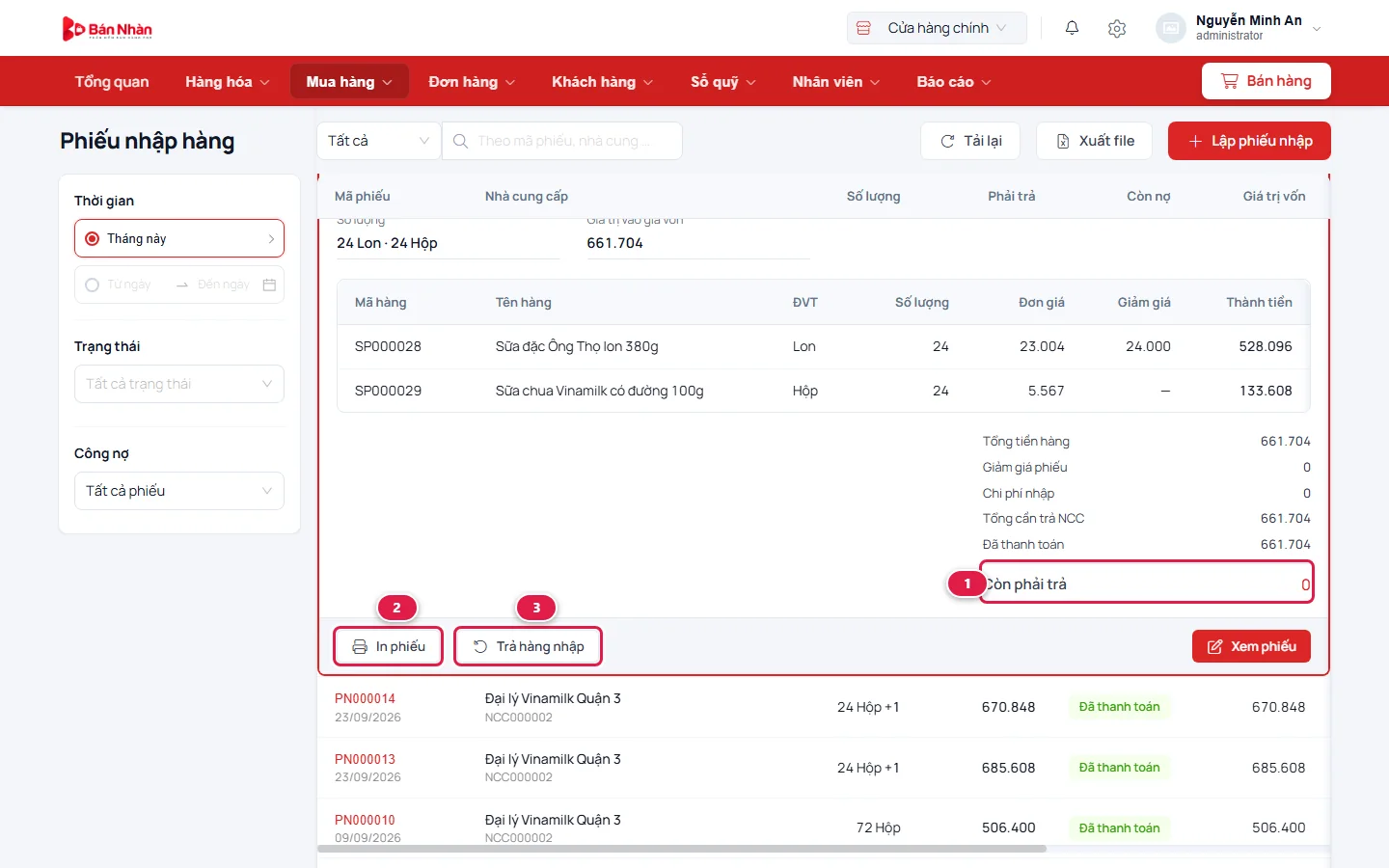Click the Bán Nhàn logo
Image resolution: width=1389 pixels, height=868 pixels.
click(107, 29)
